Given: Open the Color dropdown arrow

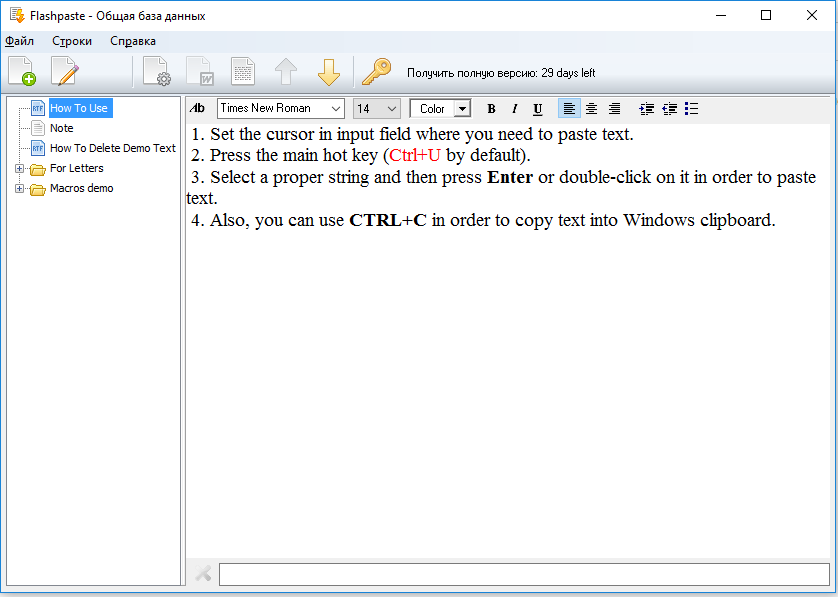Looking at the screenshot, I should click(462, 109).
